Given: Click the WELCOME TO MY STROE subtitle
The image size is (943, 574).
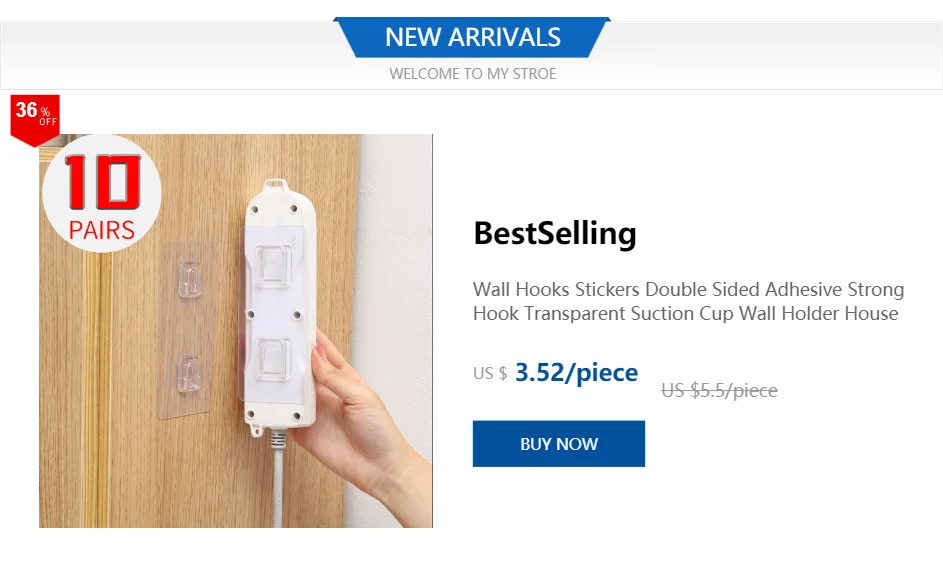Looking at the screenshot, I should pyautogui.click(x=473, y=74).
